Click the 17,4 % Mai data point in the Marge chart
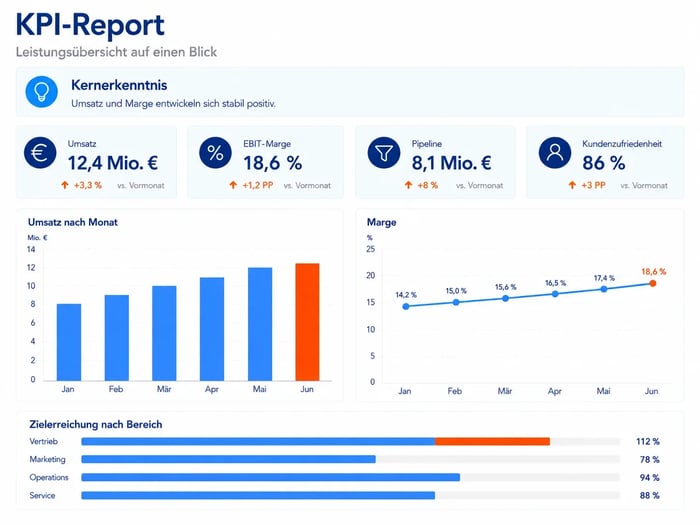Image resolution: width=700 pixels, height=525 pixels. [x=604, y=289]
